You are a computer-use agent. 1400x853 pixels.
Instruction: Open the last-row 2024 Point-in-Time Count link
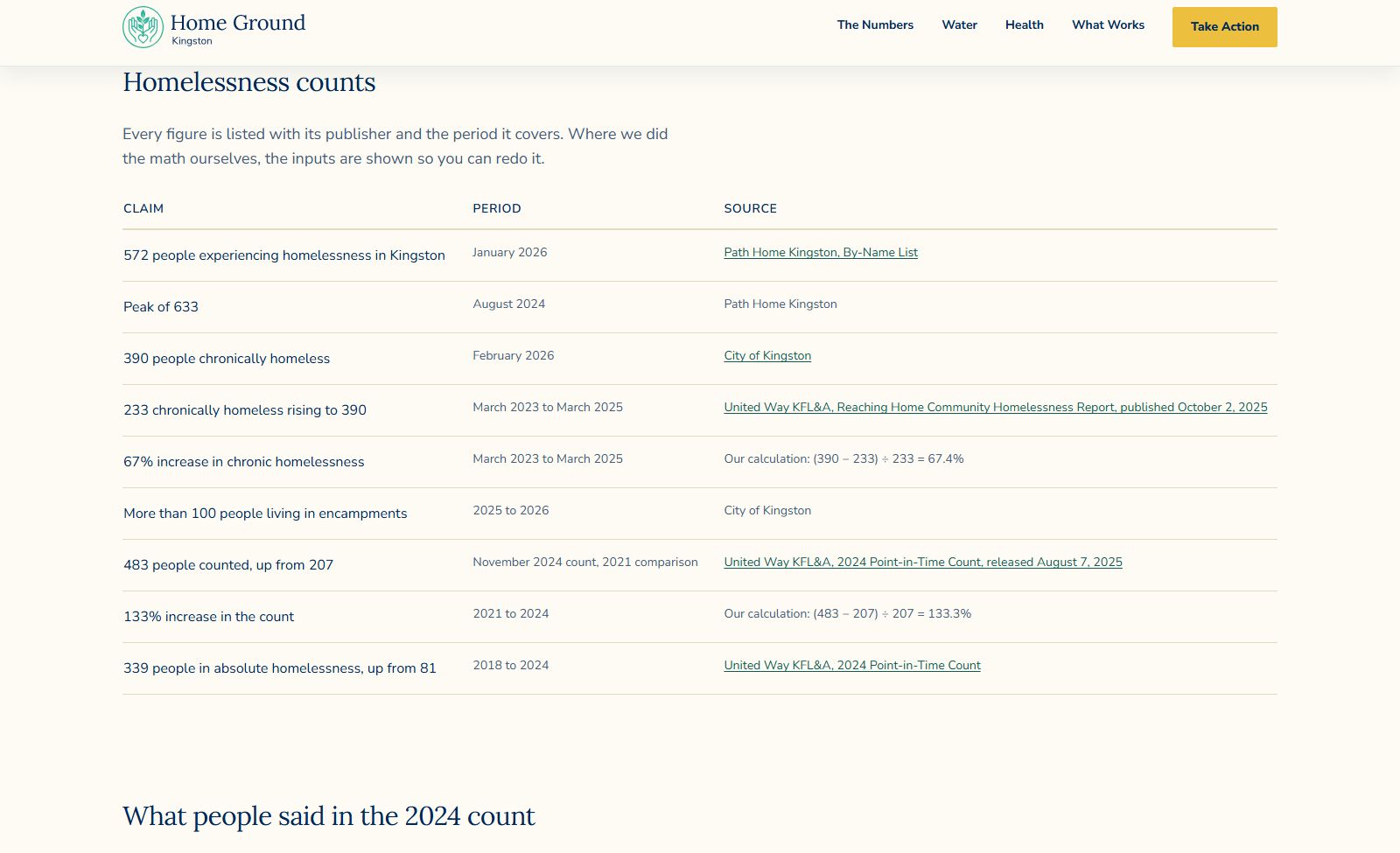tap(852, 666)
